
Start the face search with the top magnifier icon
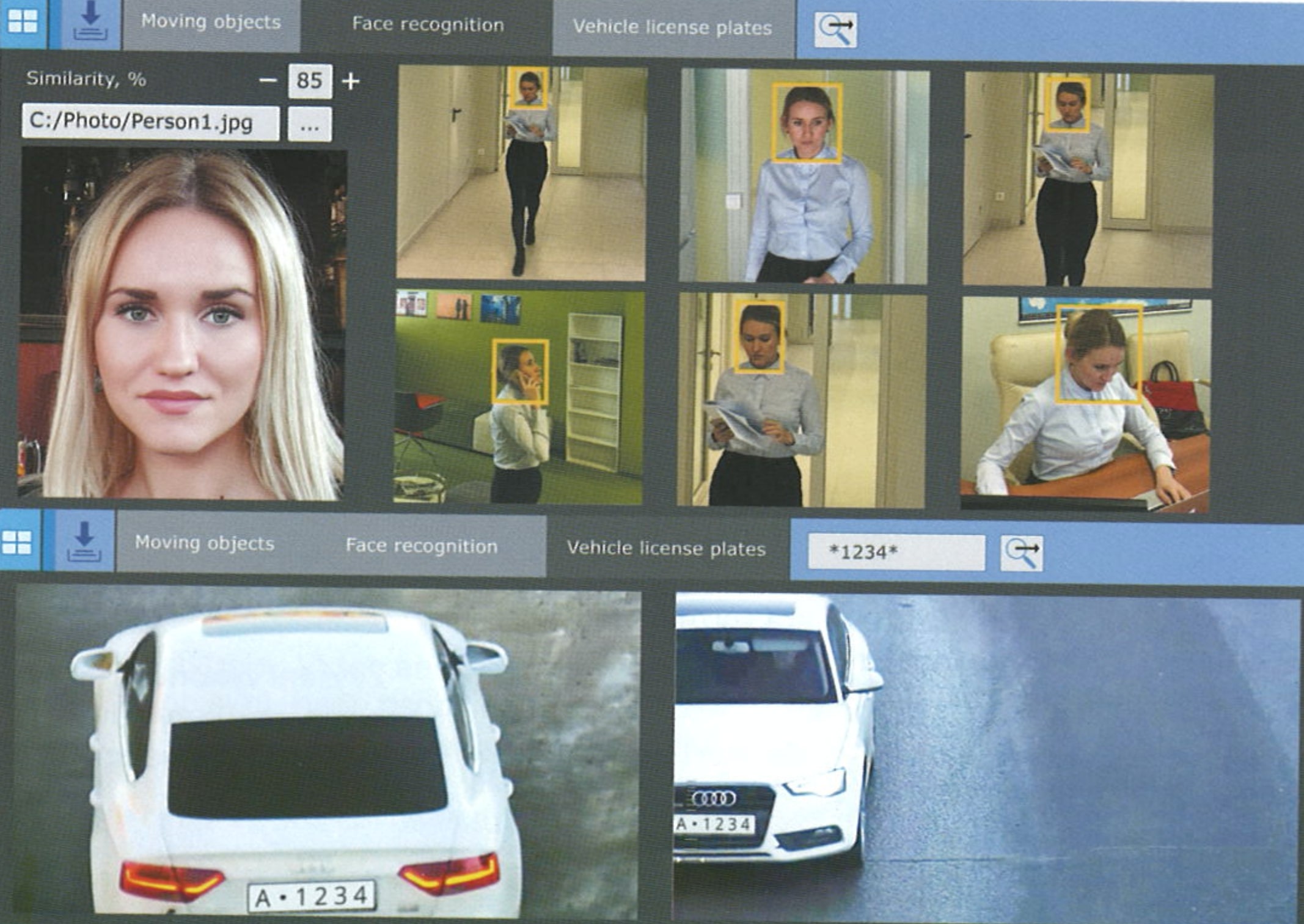pos(835,30)
